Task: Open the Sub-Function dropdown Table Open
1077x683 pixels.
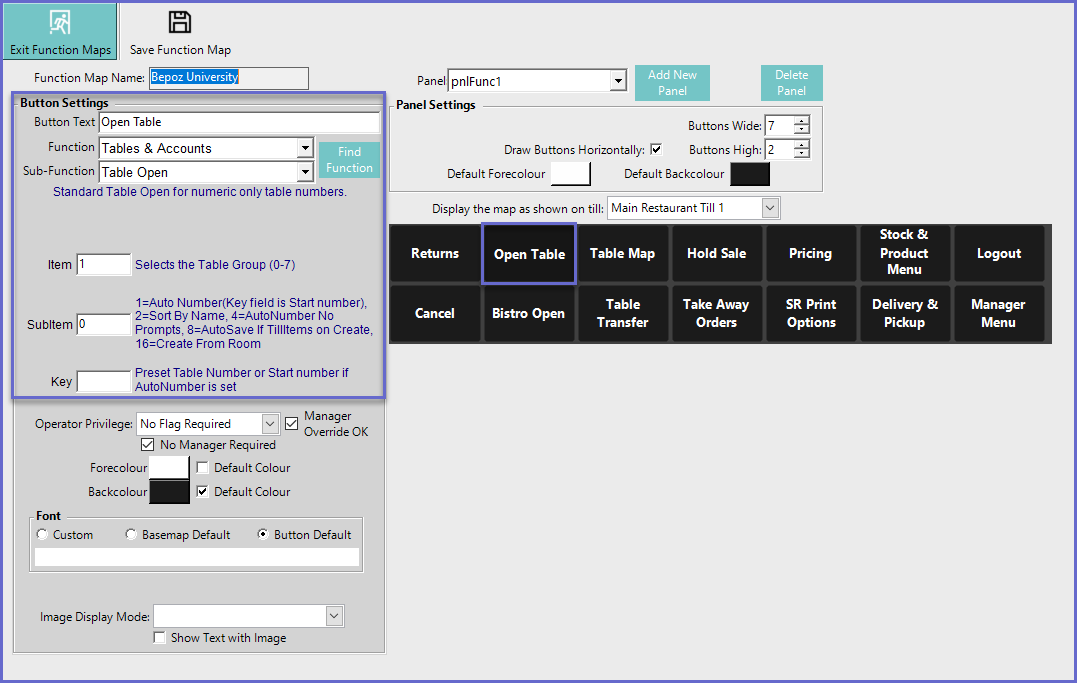Action: point(305,172)
